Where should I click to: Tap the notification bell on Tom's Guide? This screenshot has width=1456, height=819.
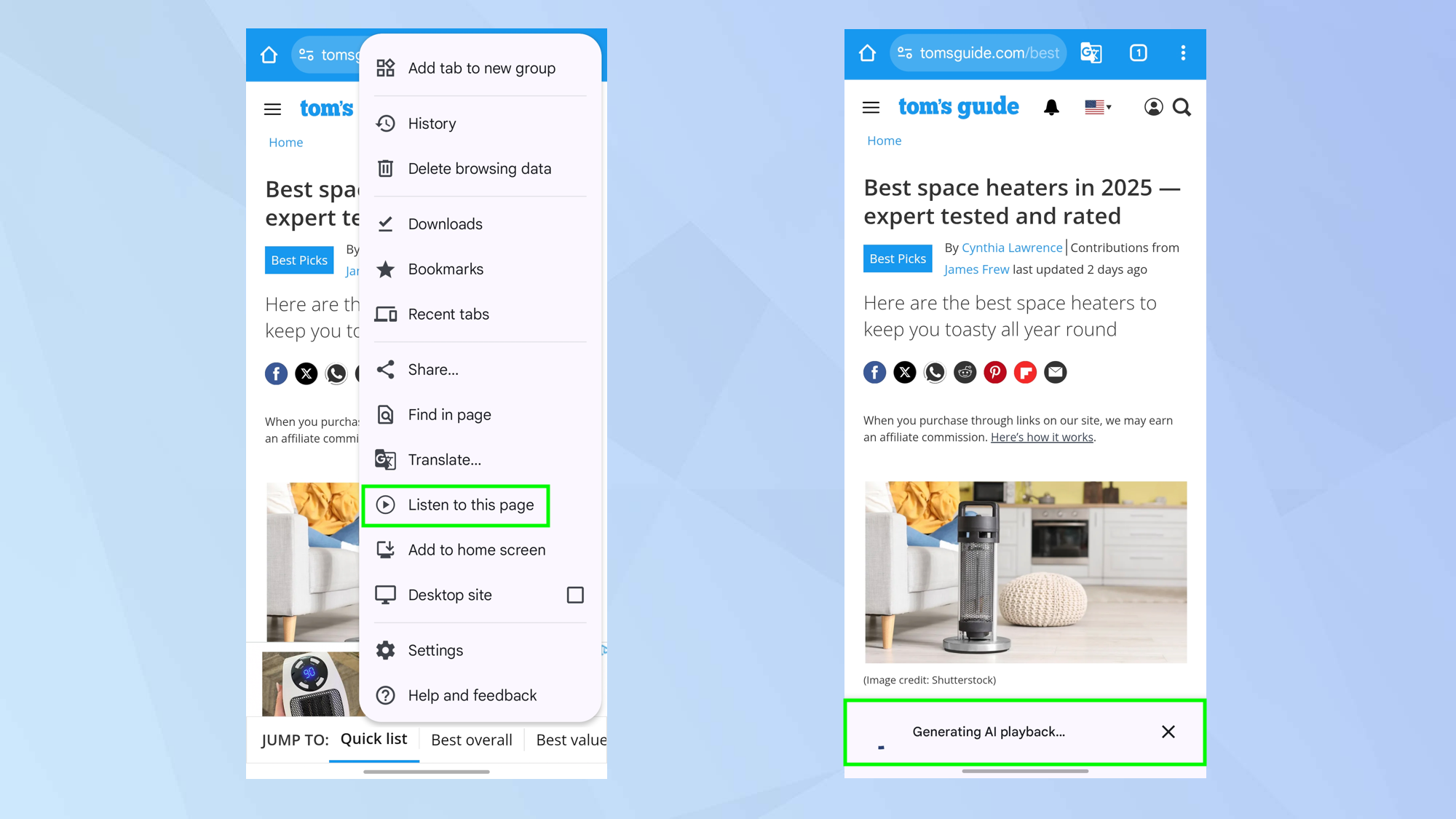click(x=1051, y=107)
